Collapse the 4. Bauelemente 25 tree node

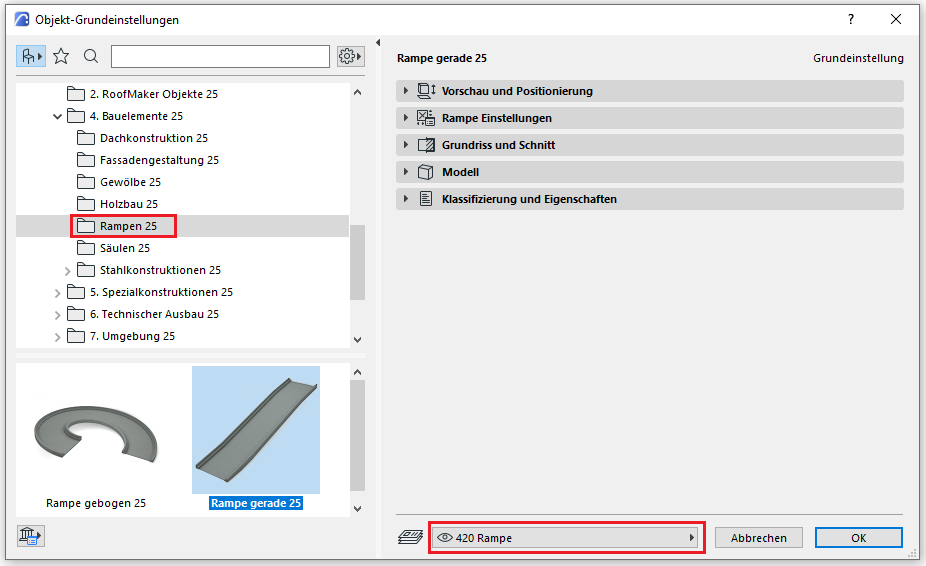tap(57, 116)
